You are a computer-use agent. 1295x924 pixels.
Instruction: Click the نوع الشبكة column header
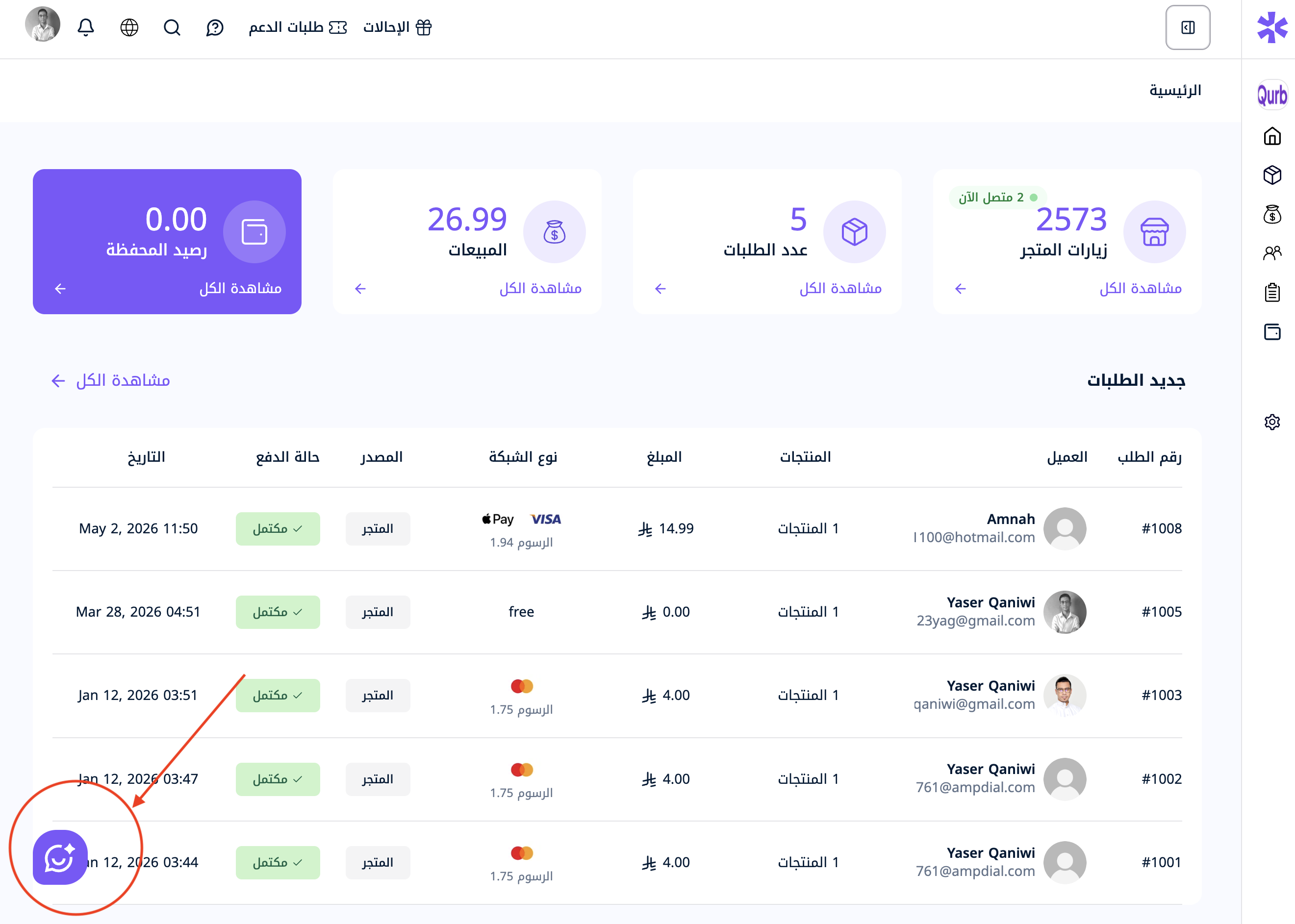tap(523, 457)
